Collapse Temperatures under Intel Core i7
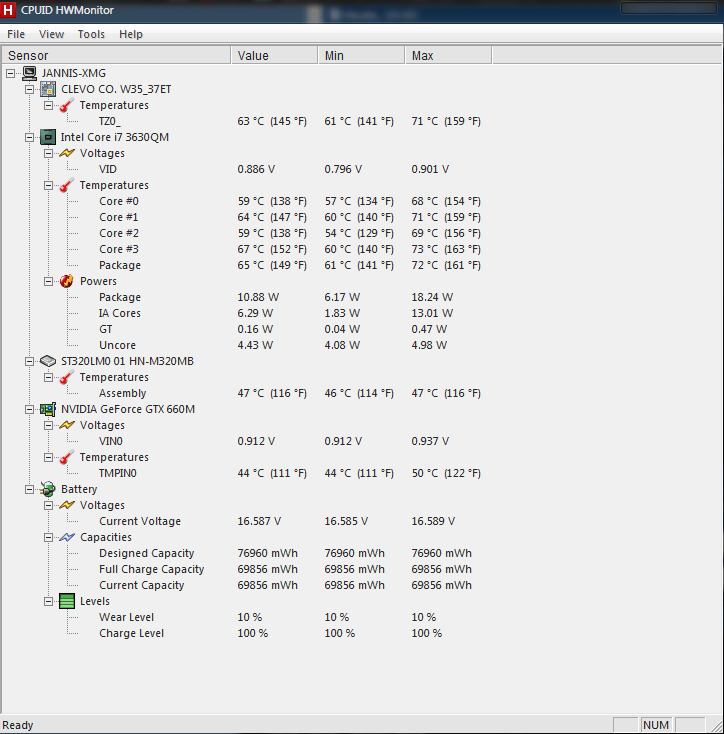This screenshot has width=724, height=734. pyautogui.click(x=48, y=185)
